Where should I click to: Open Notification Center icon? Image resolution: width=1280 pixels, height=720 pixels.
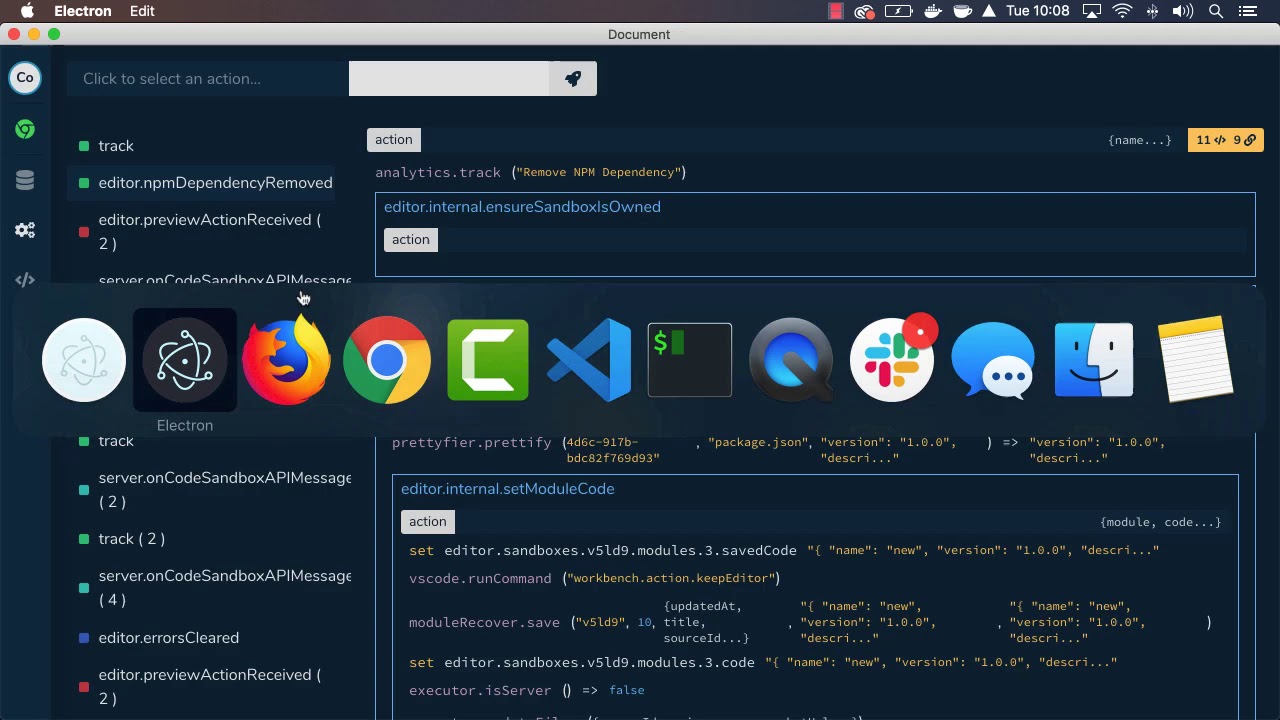click(1247, 11)
